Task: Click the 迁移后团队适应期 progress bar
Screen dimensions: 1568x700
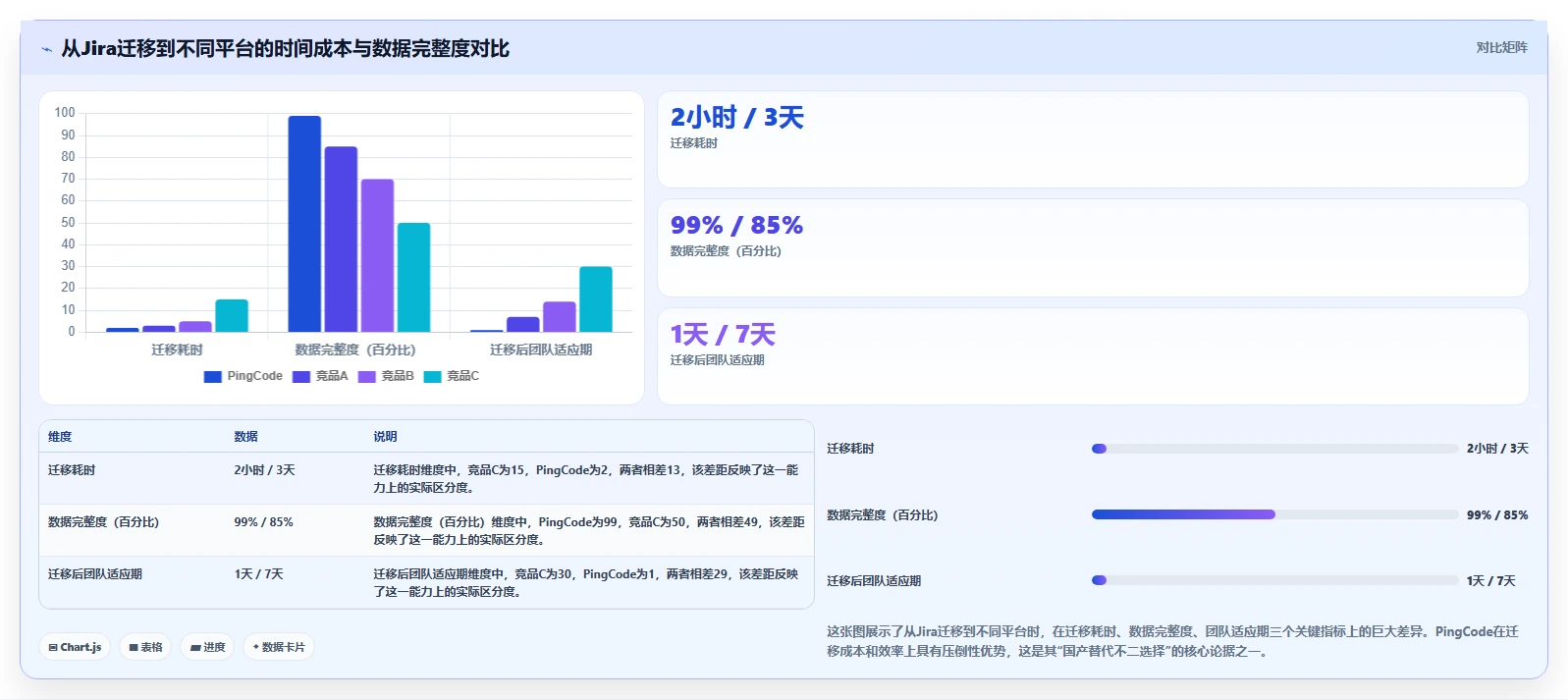Action: (1274, 580)
